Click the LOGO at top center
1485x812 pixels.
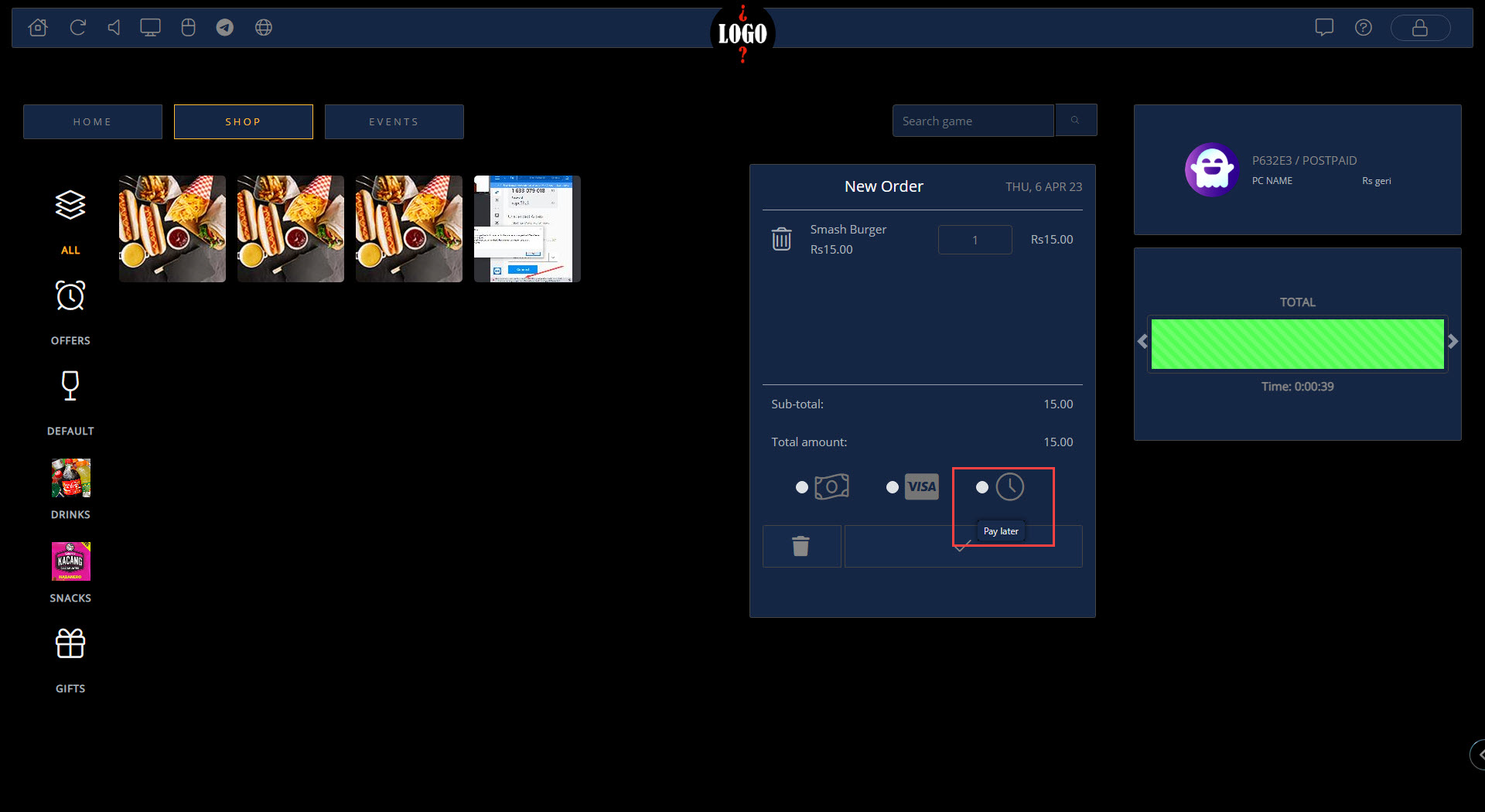[x=742, y=33]
